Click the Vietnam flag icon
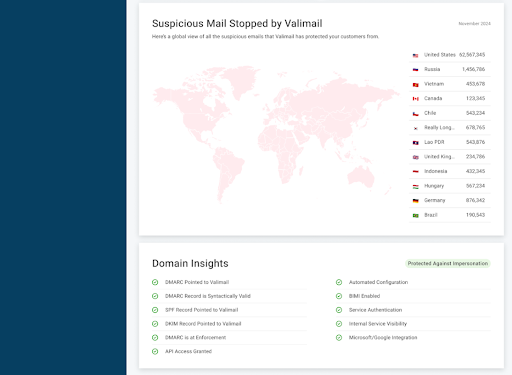Viewport: 512px width, 375px height. (x=415, y=85)
